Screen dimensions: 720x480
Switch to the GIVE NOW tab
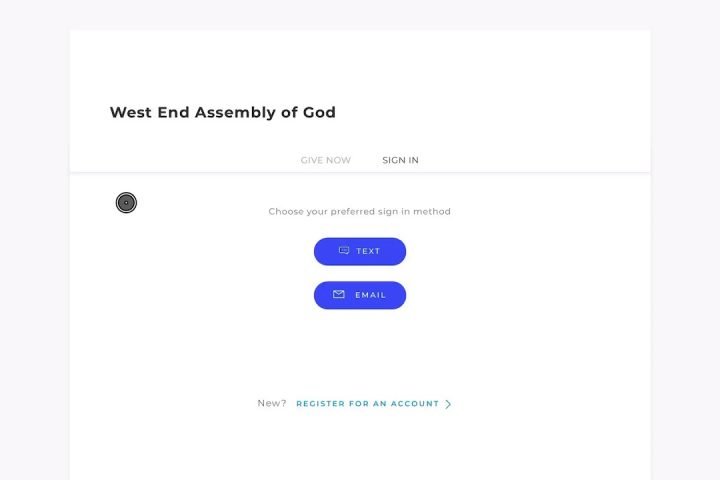click(325, 160)
